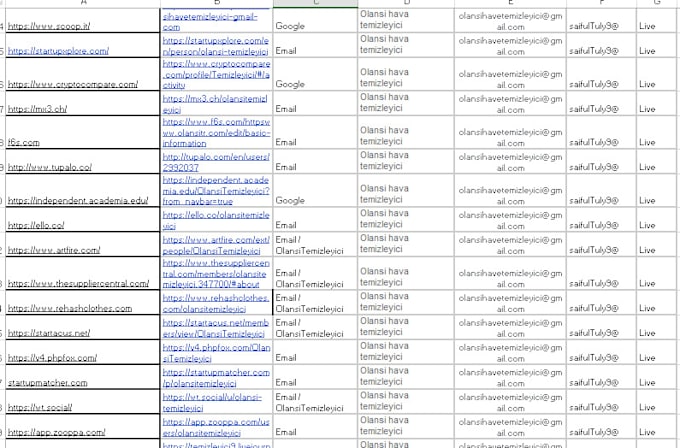Open the https://www.artfire.com/ link in column A
Screen dimensions: 680x448
(54, 250)
